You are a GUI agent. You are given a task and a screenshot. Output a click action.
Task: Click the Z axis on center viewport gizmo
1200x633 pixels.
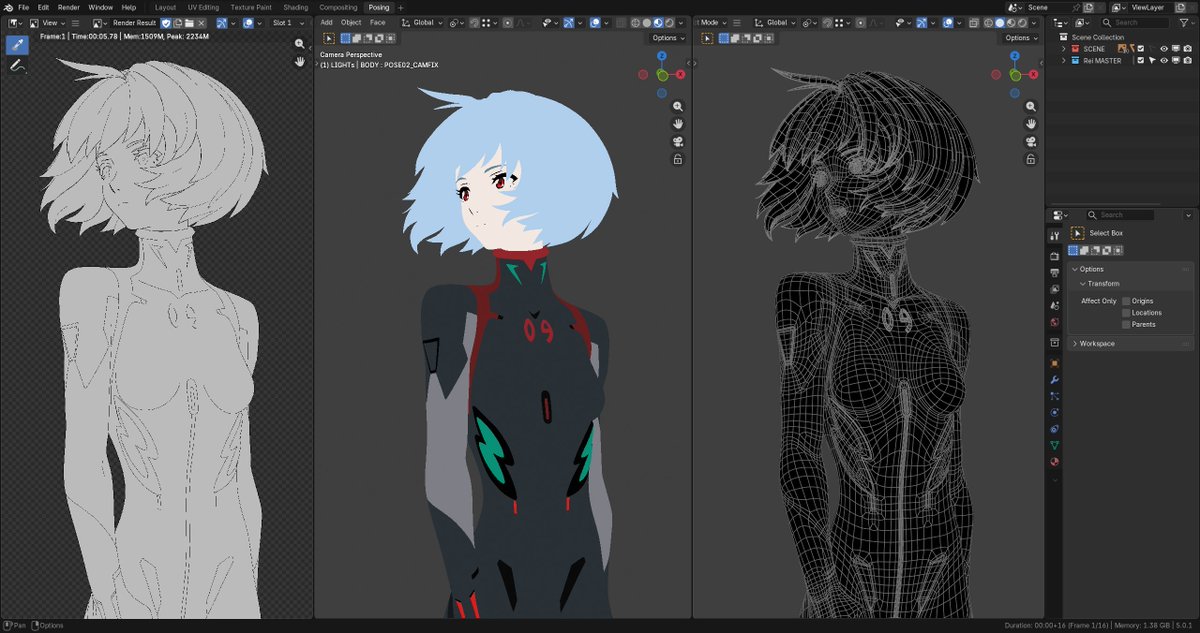point(662,56)
